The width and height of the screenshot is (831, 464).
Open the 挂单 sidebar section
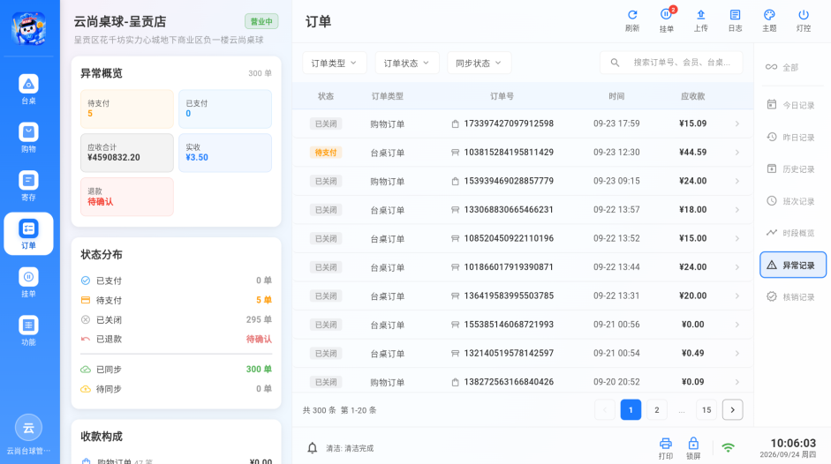(x=29, y=282)
